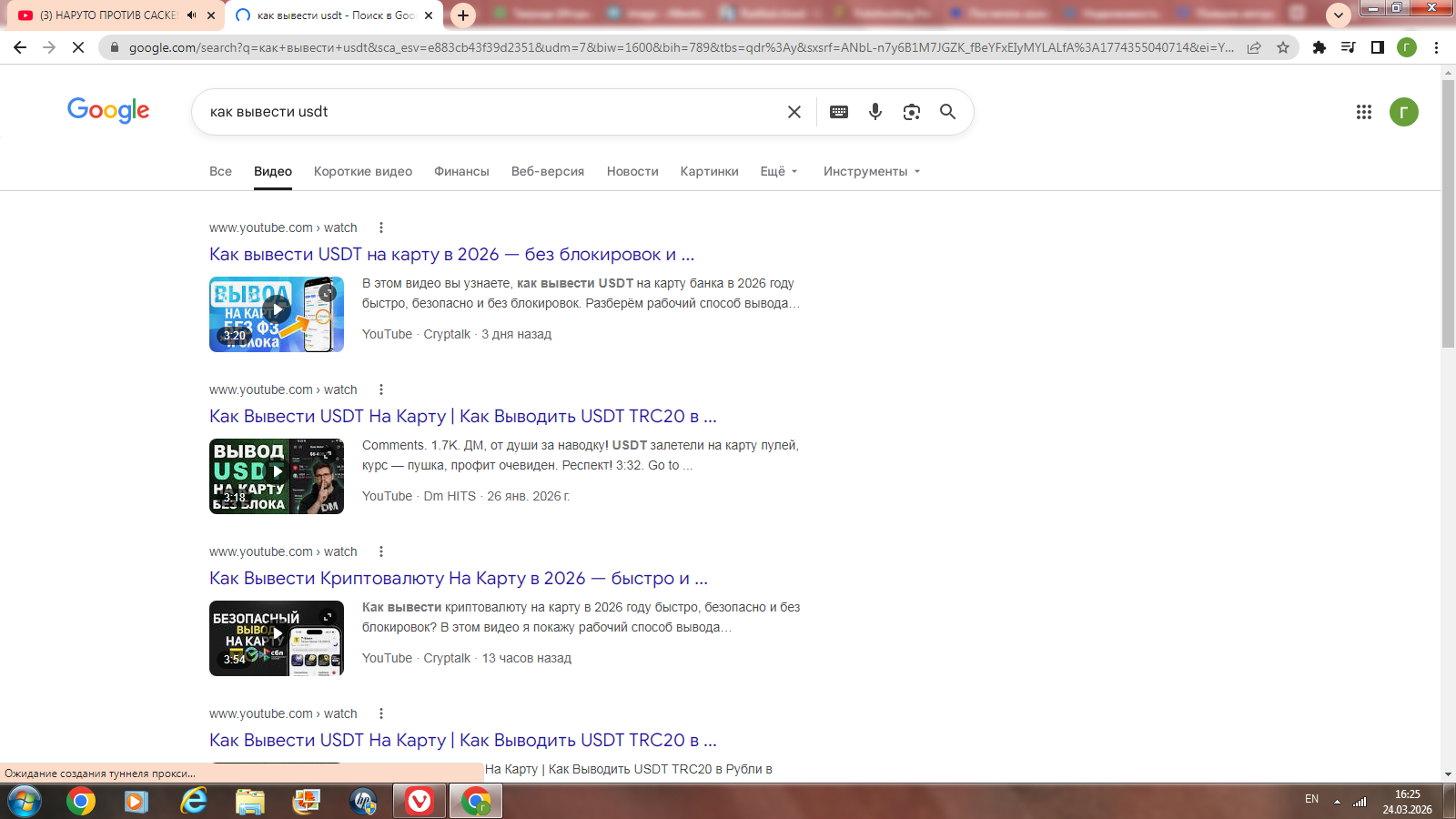The width and height of the screenshot is (1456, 819).
Task: Click the vertical page scrollbar thumb
Action: [1448, 214]
